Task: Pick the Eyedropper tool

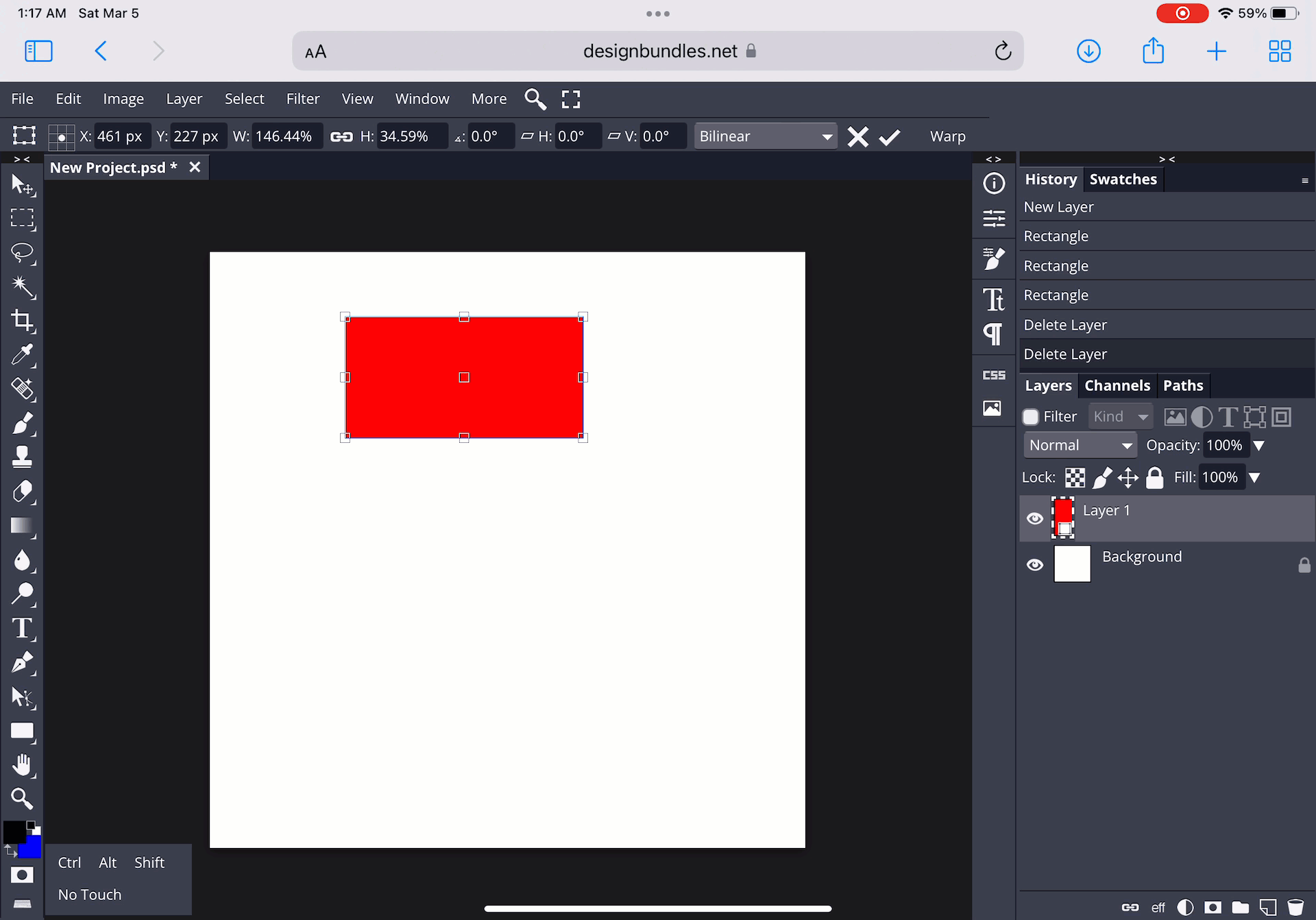Action: tap(22, 354)
